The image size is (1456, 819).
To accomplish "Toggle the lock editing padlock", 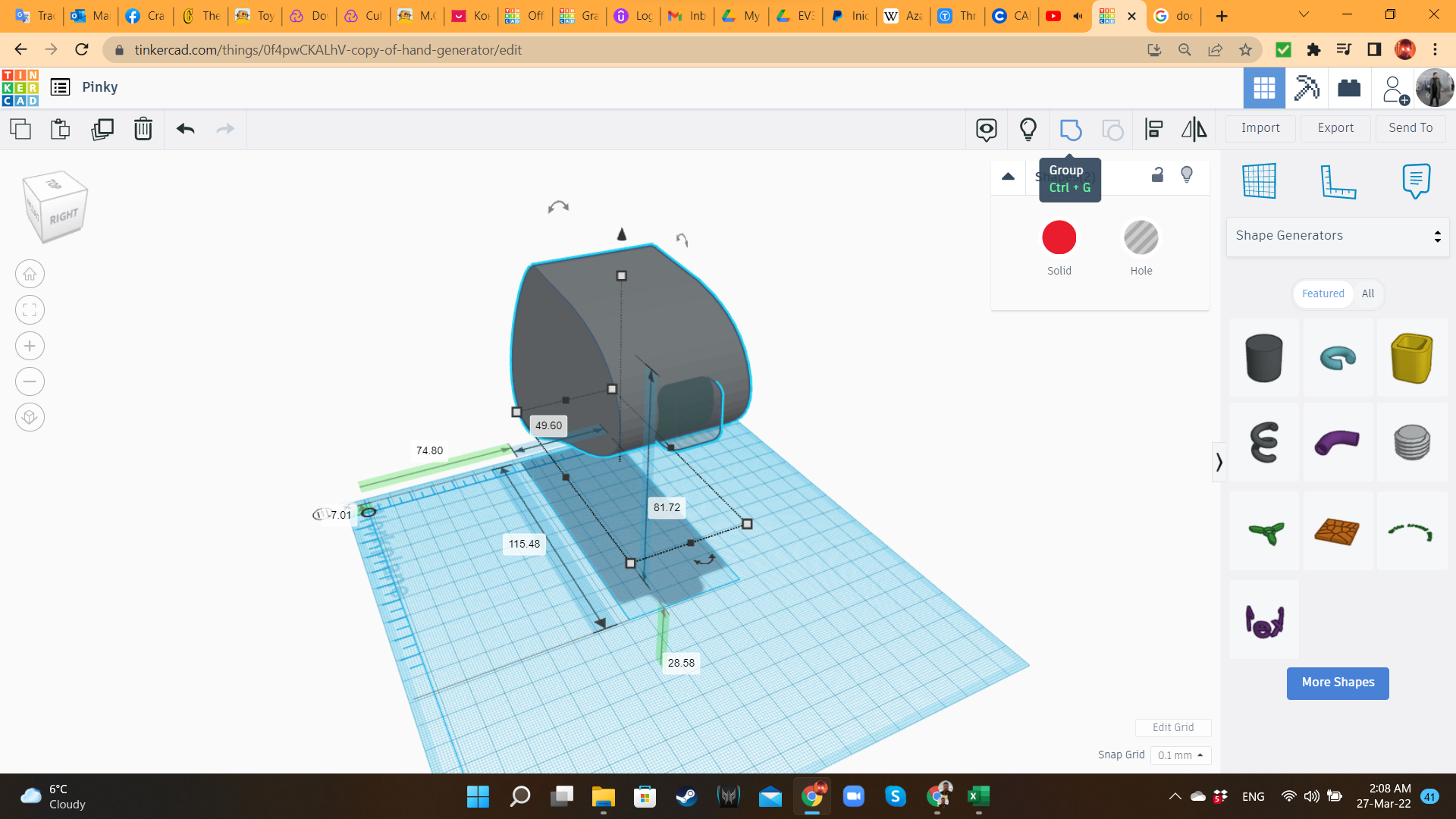I will [1157, 175].
